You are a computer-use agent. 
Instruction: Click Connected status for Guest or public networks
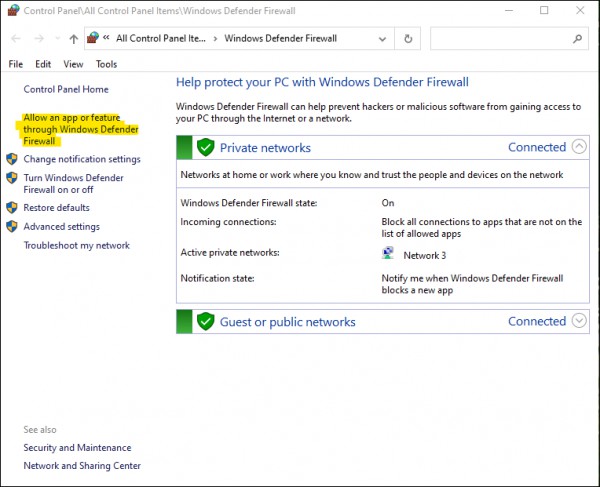[537, 321]
